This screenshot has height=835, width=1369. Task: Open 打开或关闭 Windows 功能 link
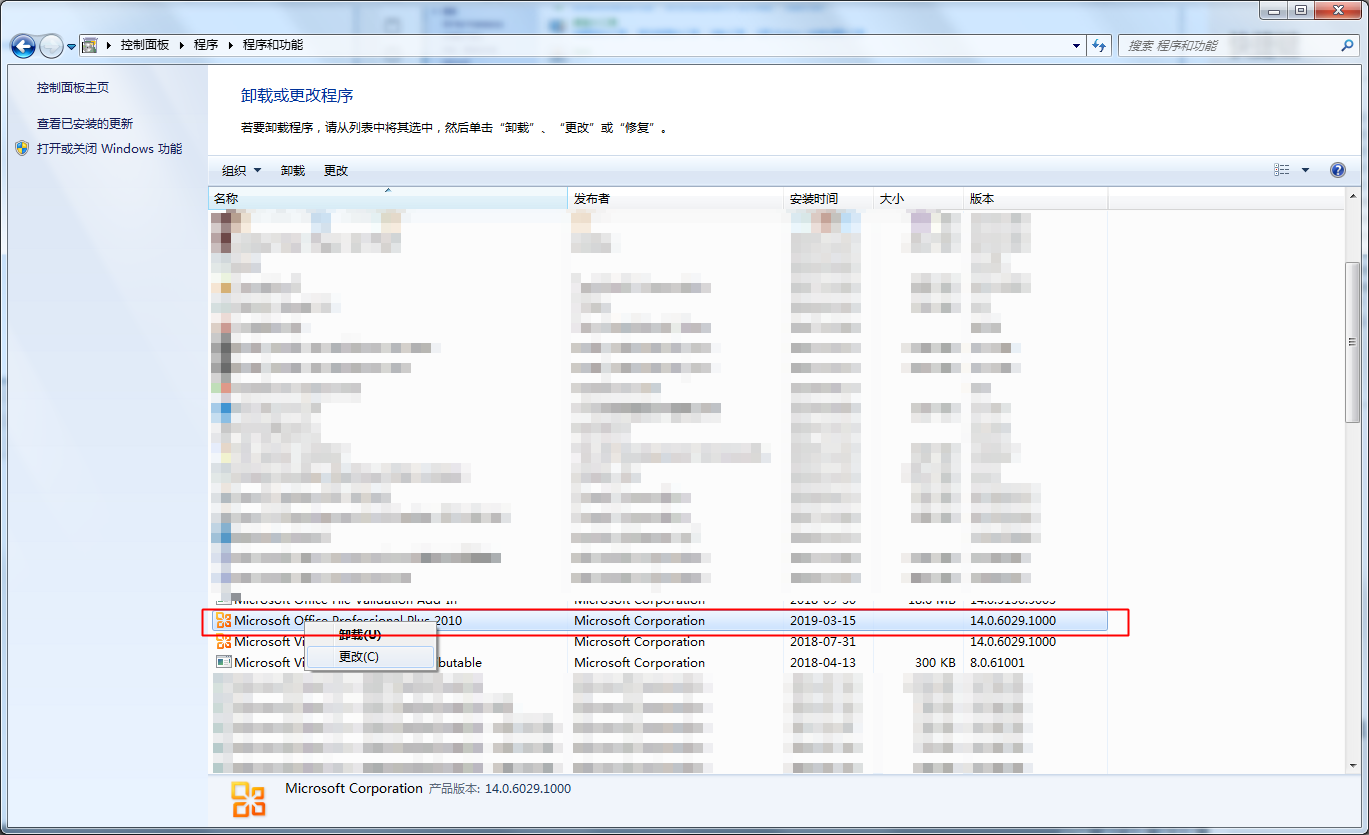tap(110, 149)
